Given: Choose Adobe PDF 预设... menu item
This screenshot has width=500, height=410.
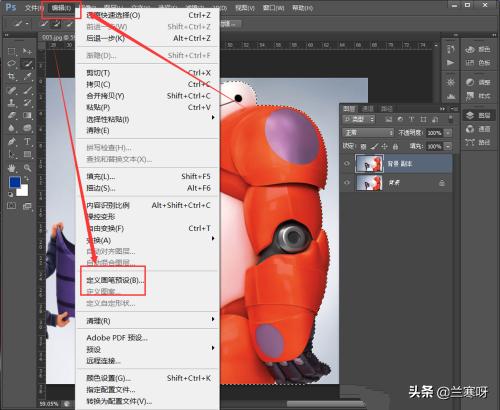Looking at the screenshot, I should point(147,338).
